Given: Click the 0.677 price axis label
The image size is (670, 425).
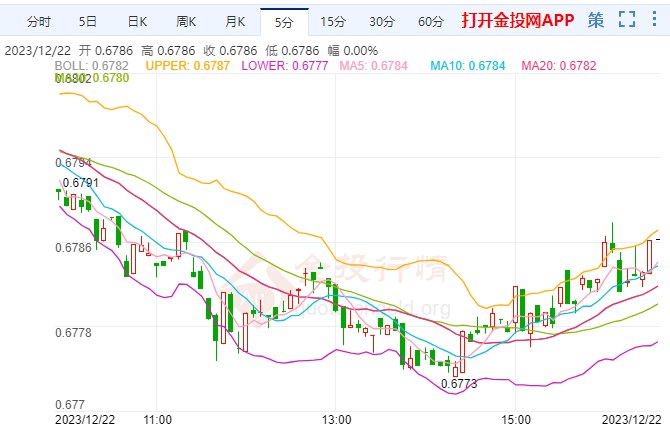Looking at the screenshot, I should [70, 404].
